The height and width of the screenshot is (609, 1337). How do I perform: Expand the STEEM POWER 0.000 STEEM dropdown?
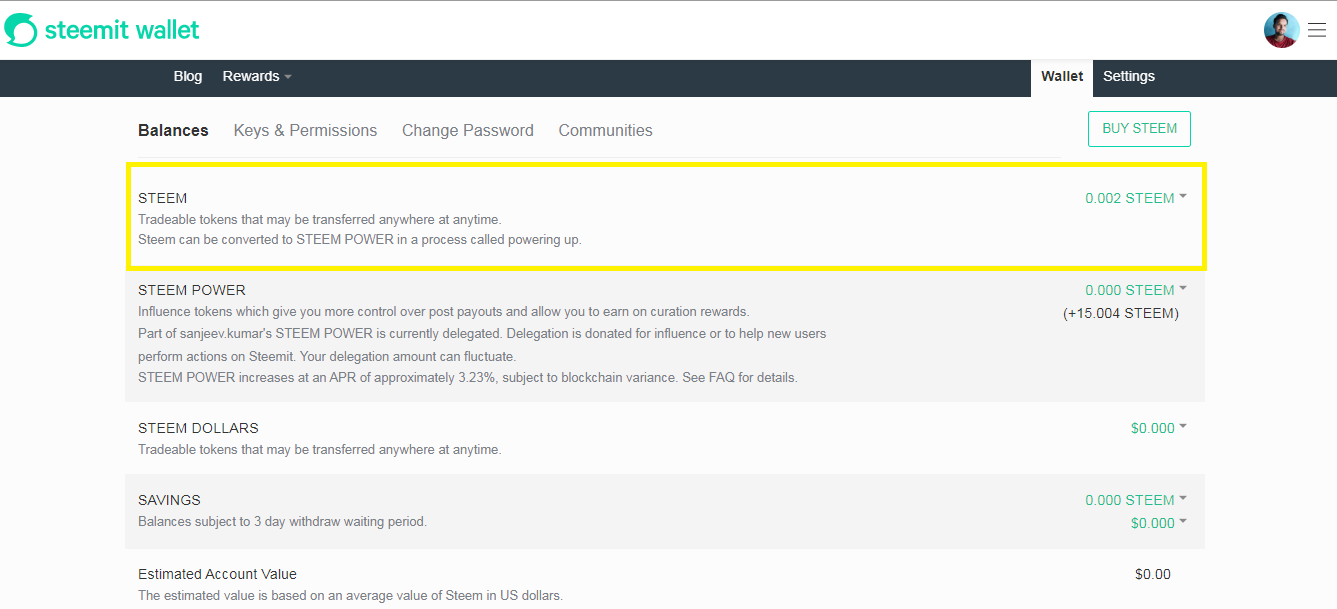point(1136,290)
